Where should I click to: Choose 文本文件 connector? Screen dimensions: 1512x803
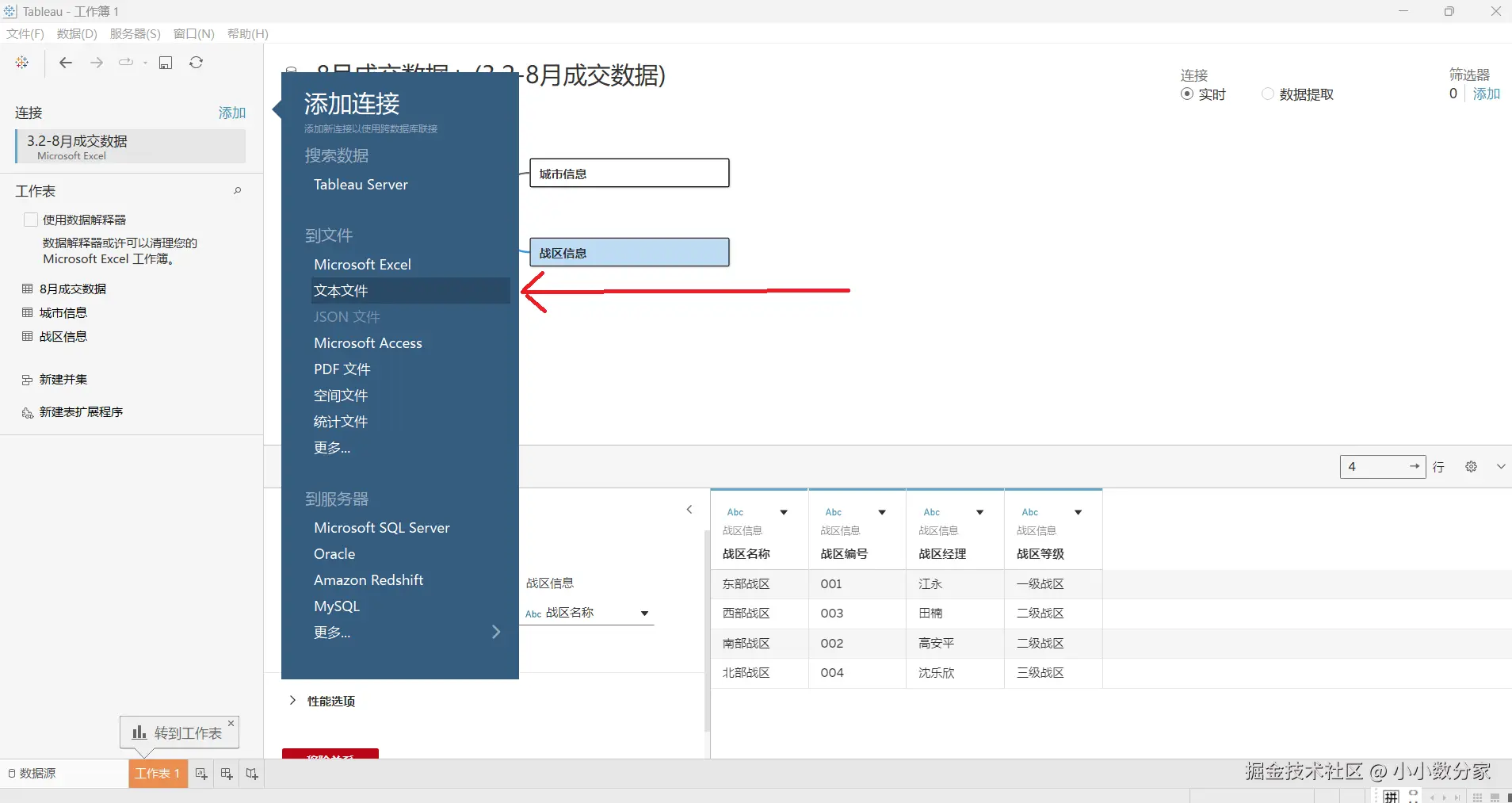click(411, 291)
